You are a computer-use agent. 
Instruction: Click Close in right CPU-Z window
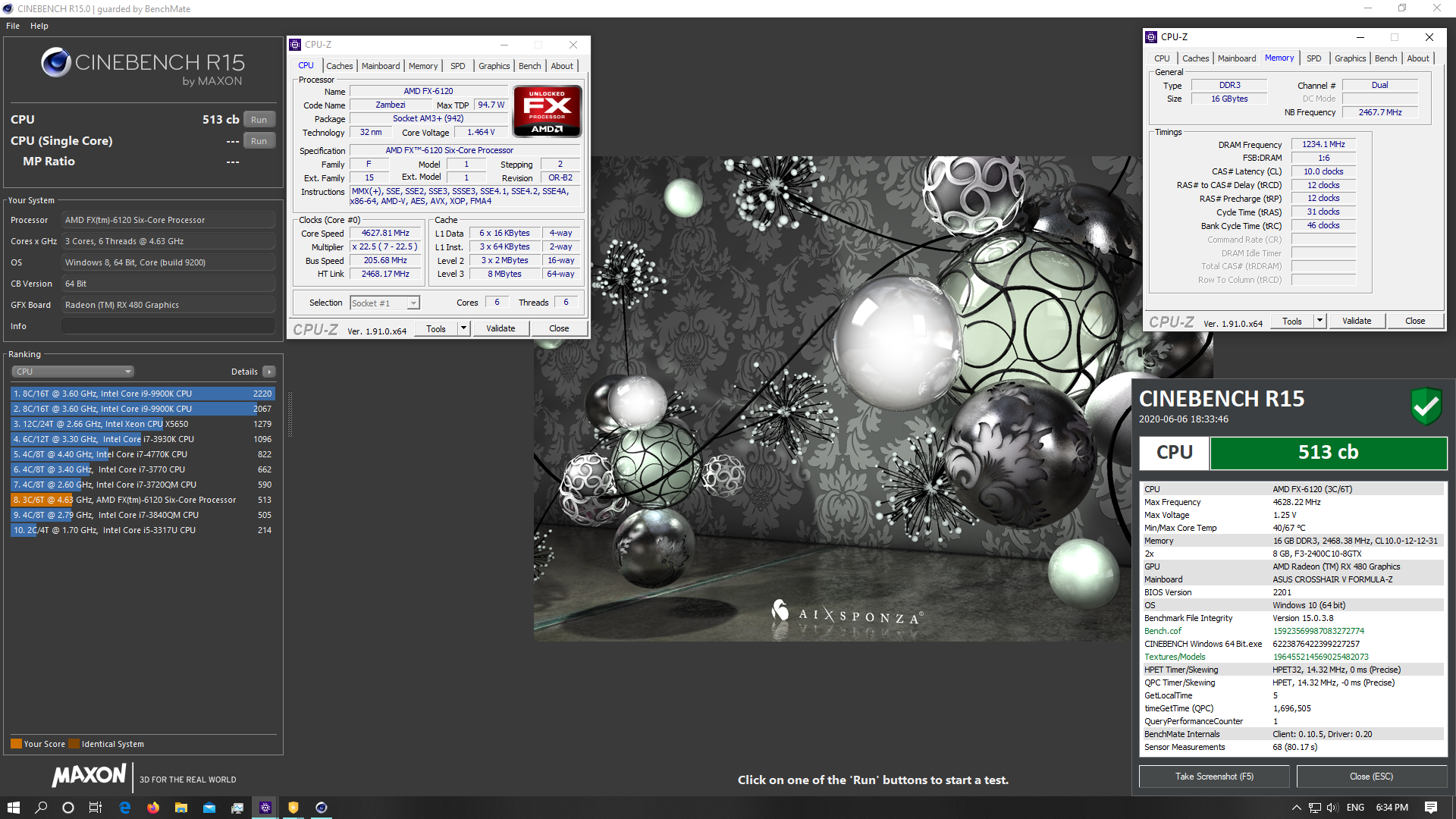[x=1415, y=321]
